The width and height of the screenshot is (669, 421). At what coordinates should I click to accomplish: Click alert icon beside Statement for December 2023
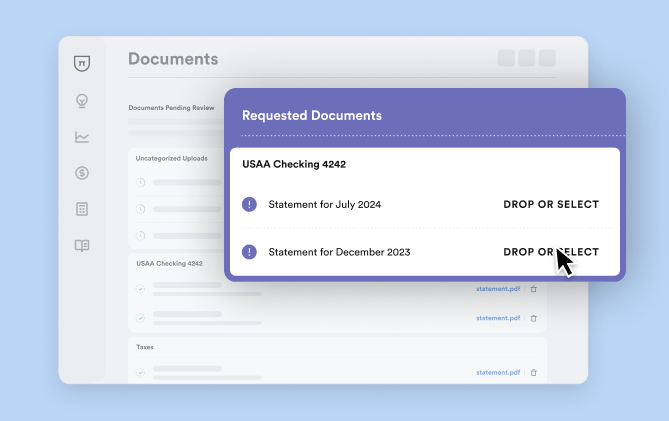coord(250,252)
